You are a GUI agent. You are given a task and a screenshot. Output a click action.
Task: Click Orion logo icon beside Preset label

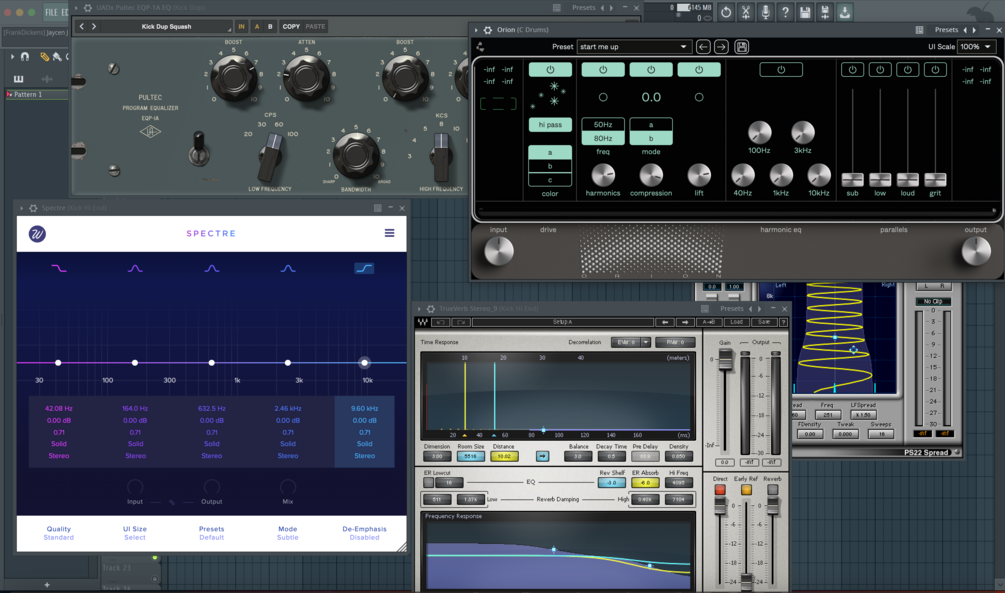coord(480,47)
